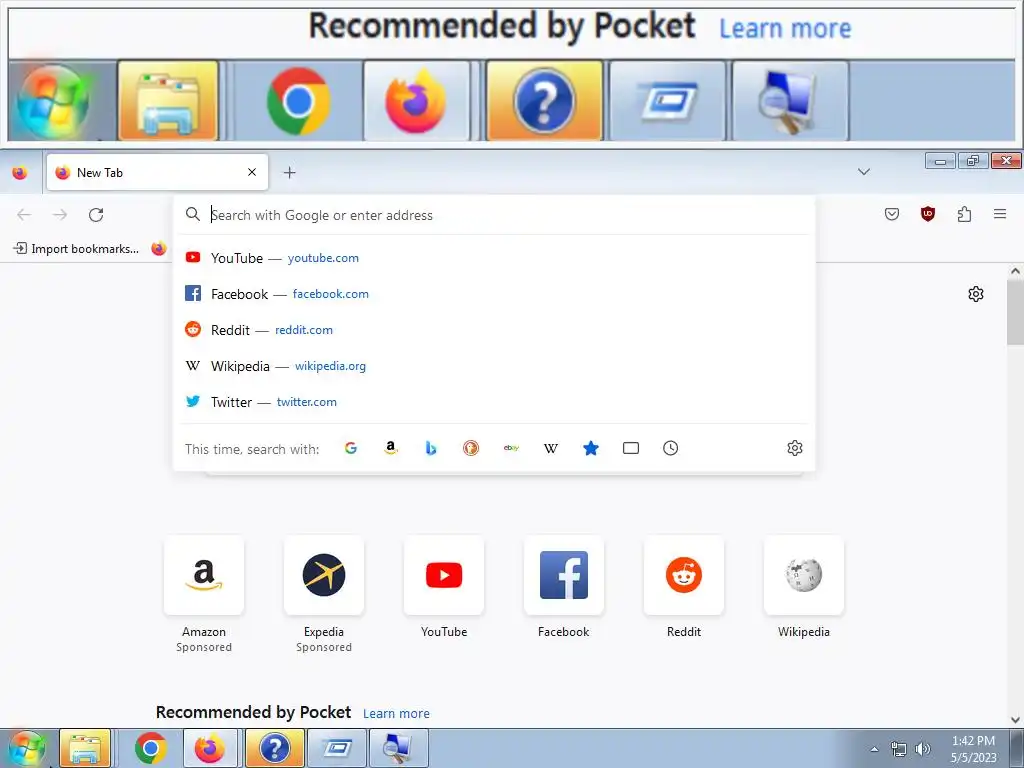
Task: Open Google Chrome from bottom taskbar
Action: 150,748
